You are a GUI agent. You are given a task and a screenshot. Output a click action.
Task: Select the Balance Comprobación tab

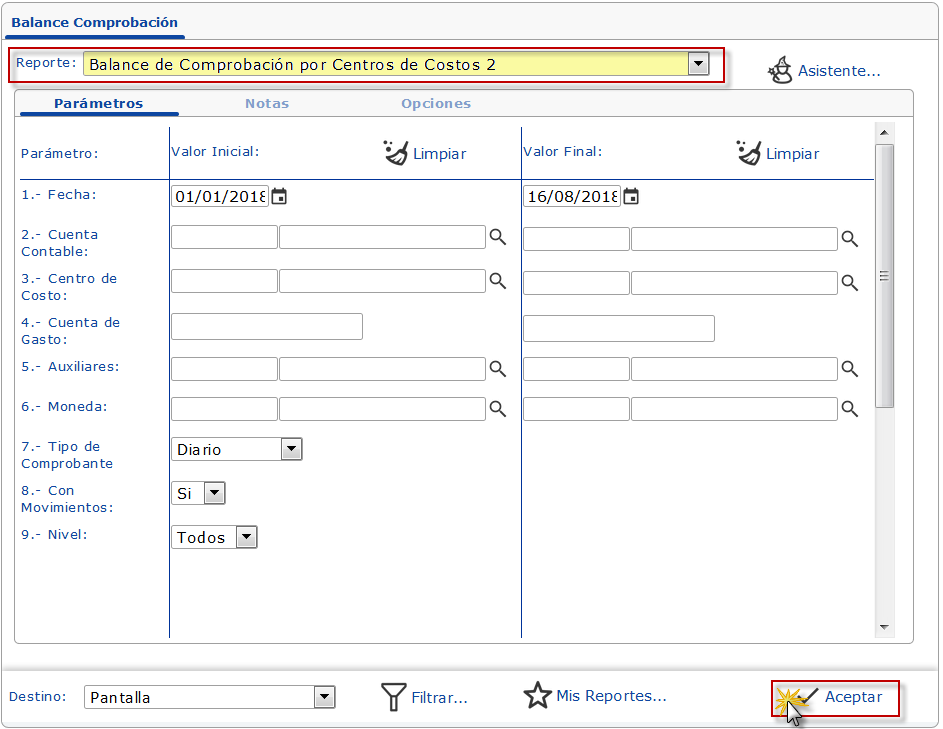pyautogui.click(x=94, y=23)
